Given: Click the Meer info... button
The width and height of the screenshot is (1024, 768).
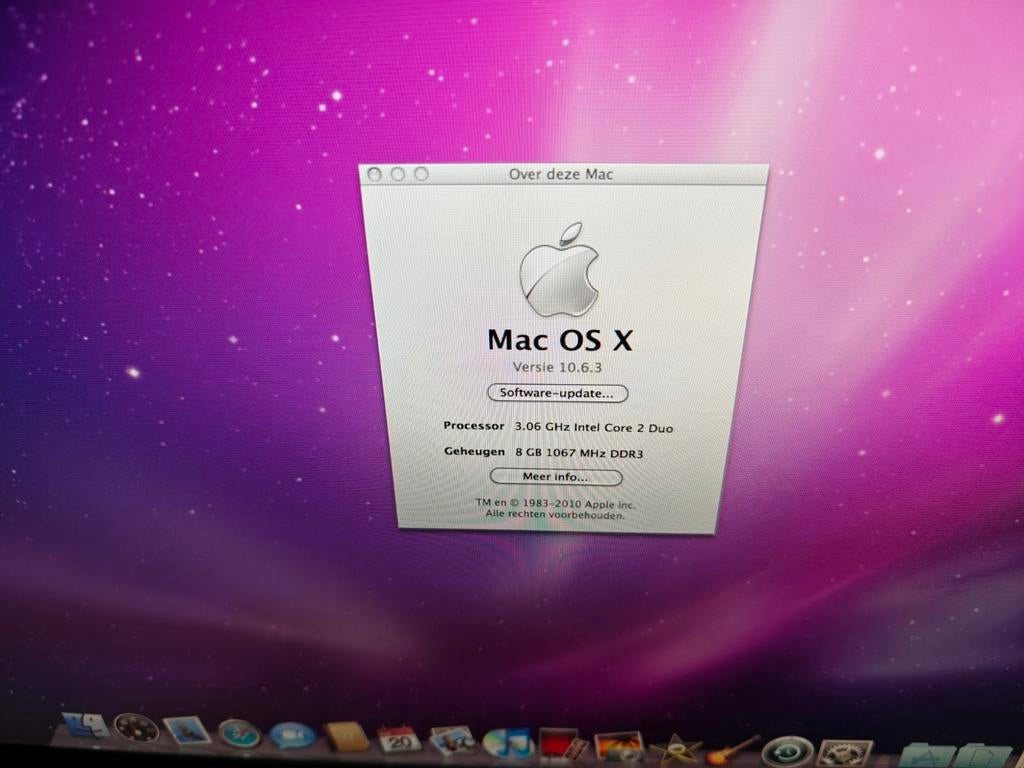Looking at the screenshot, I should pos(556,477).
